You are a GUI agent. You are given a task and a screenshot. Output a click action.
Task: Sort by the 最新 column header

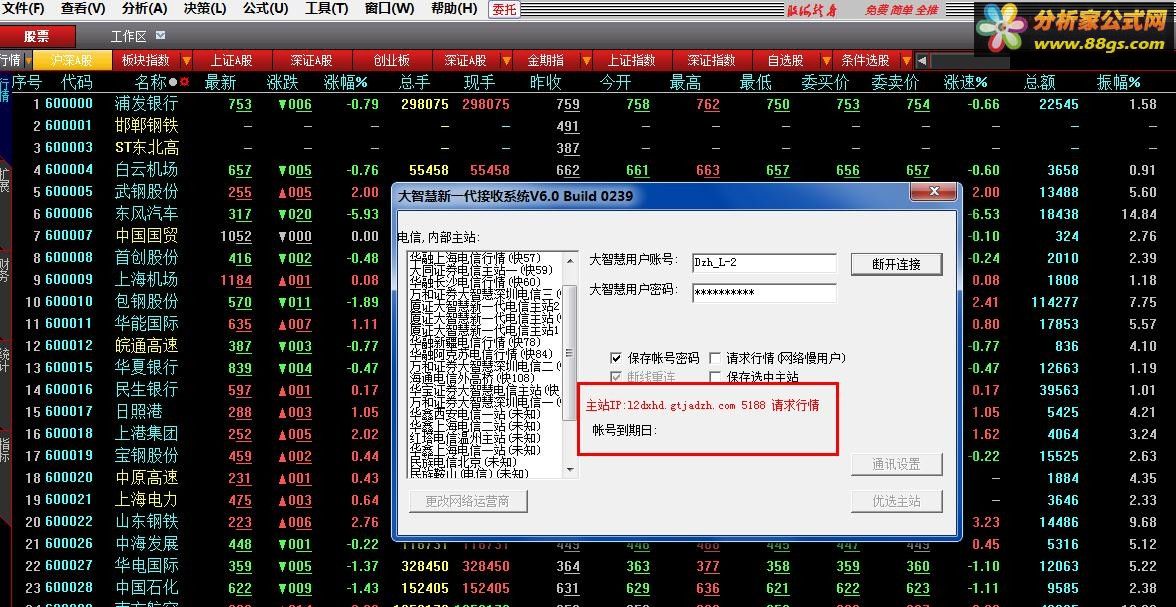point(220,82)
